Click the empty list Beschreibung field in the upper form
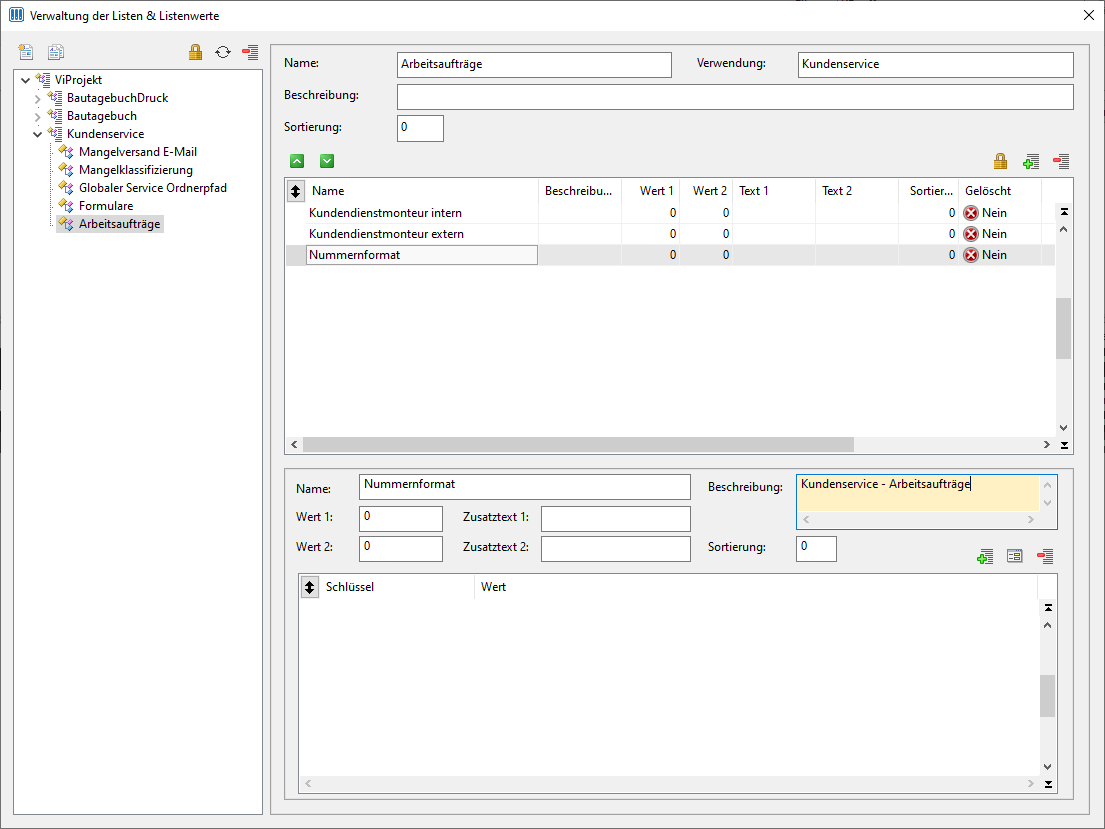Image resolution: width=1105 pixels, height=829 pixels. [735, 97]
